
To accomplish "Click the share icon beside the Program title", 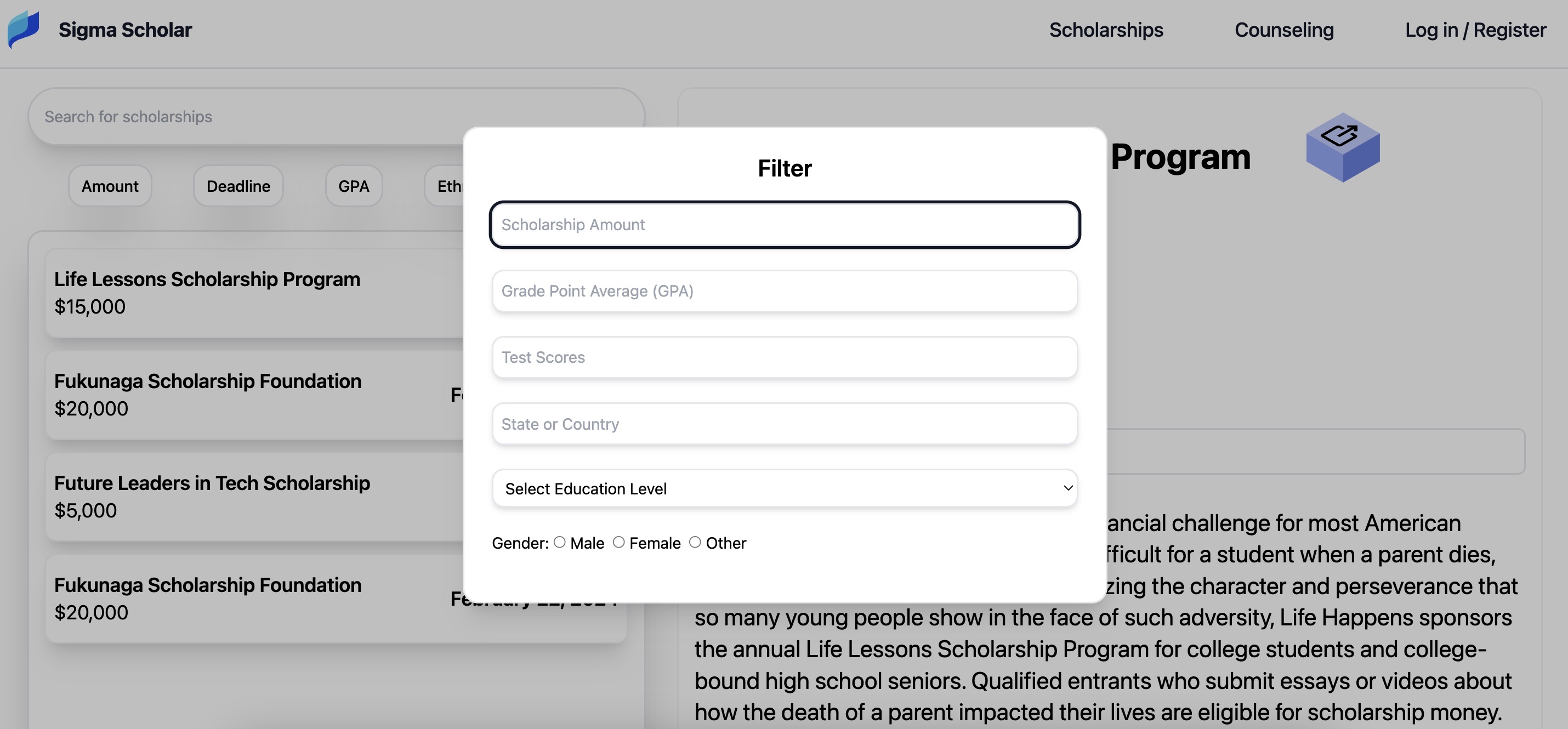I will click(x=1342, y=147).
